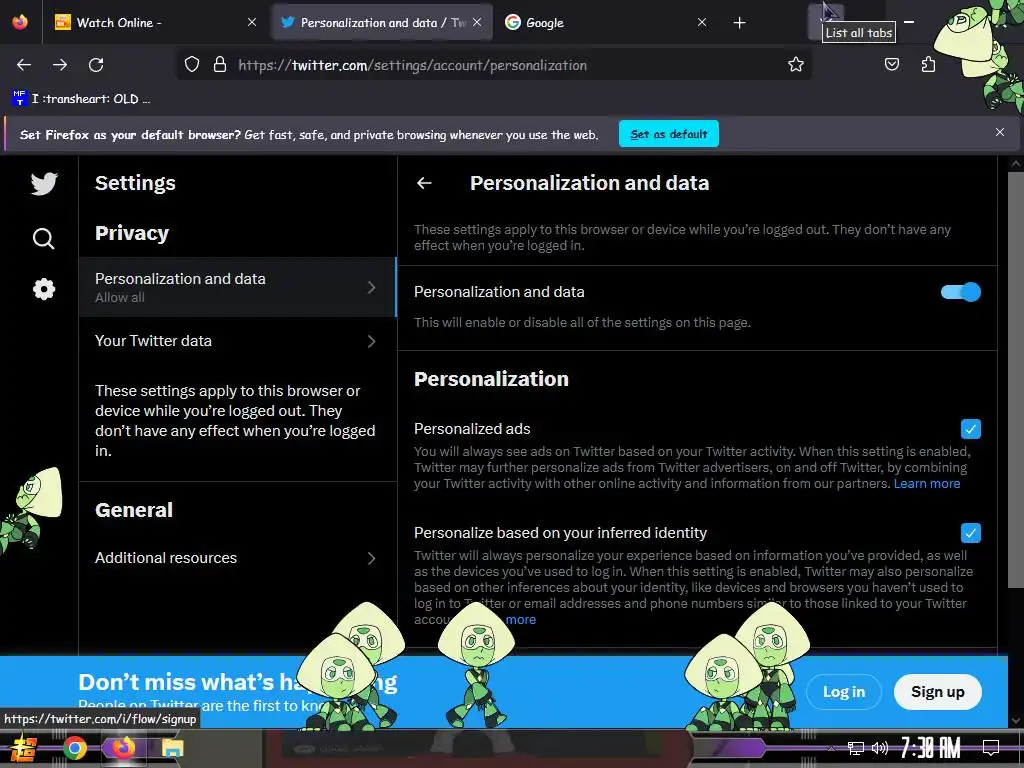Click the Privacy section heading
1024x768 pixels.
point(132,233)
